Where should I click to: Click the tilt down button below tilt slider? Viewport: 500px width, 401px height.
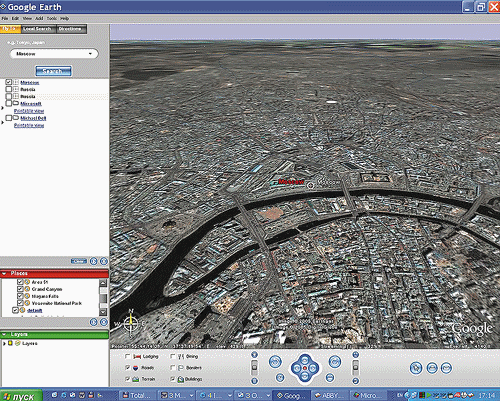[356, 381]
